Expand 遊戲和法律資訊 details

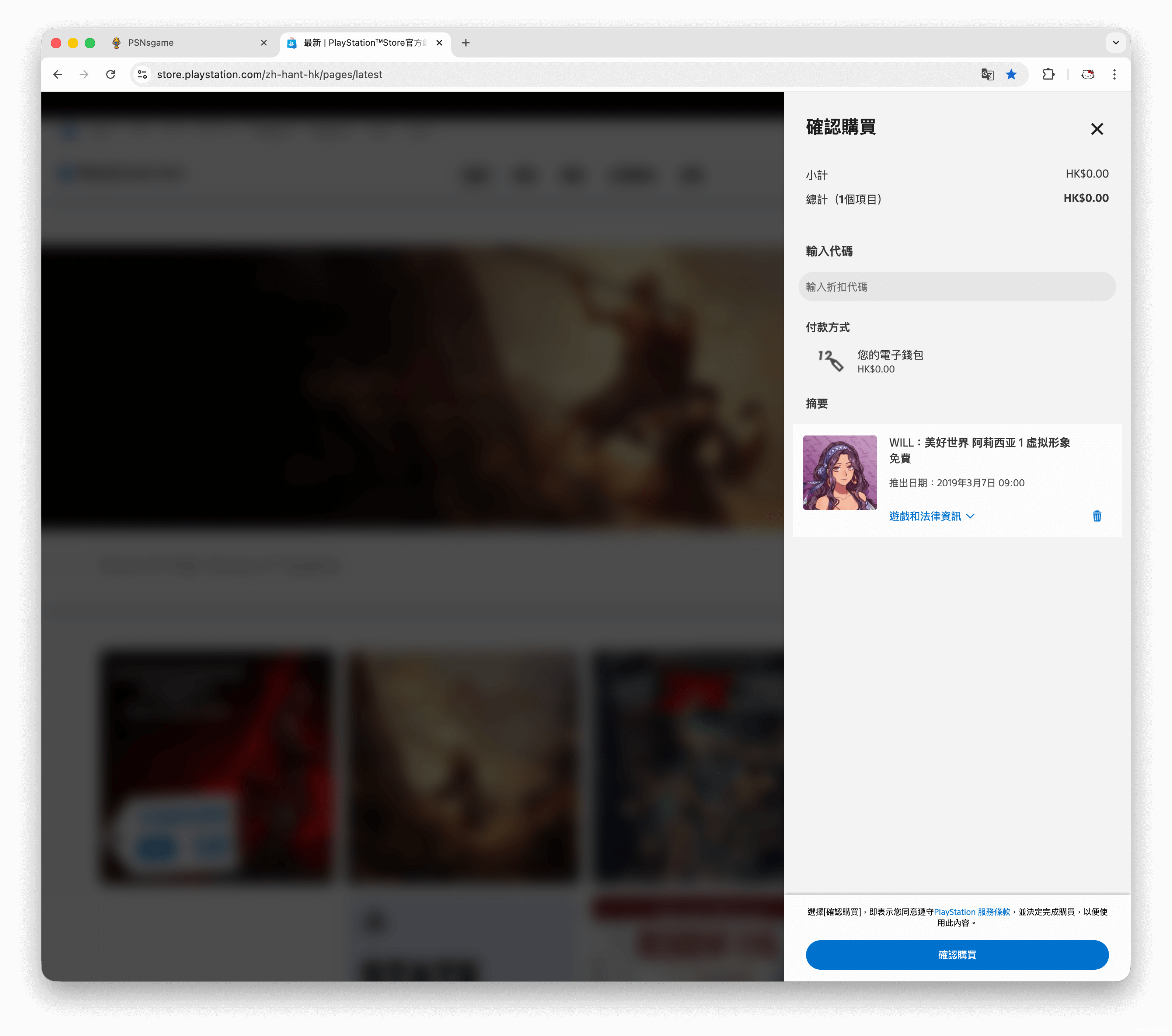(x=931, y=516)
